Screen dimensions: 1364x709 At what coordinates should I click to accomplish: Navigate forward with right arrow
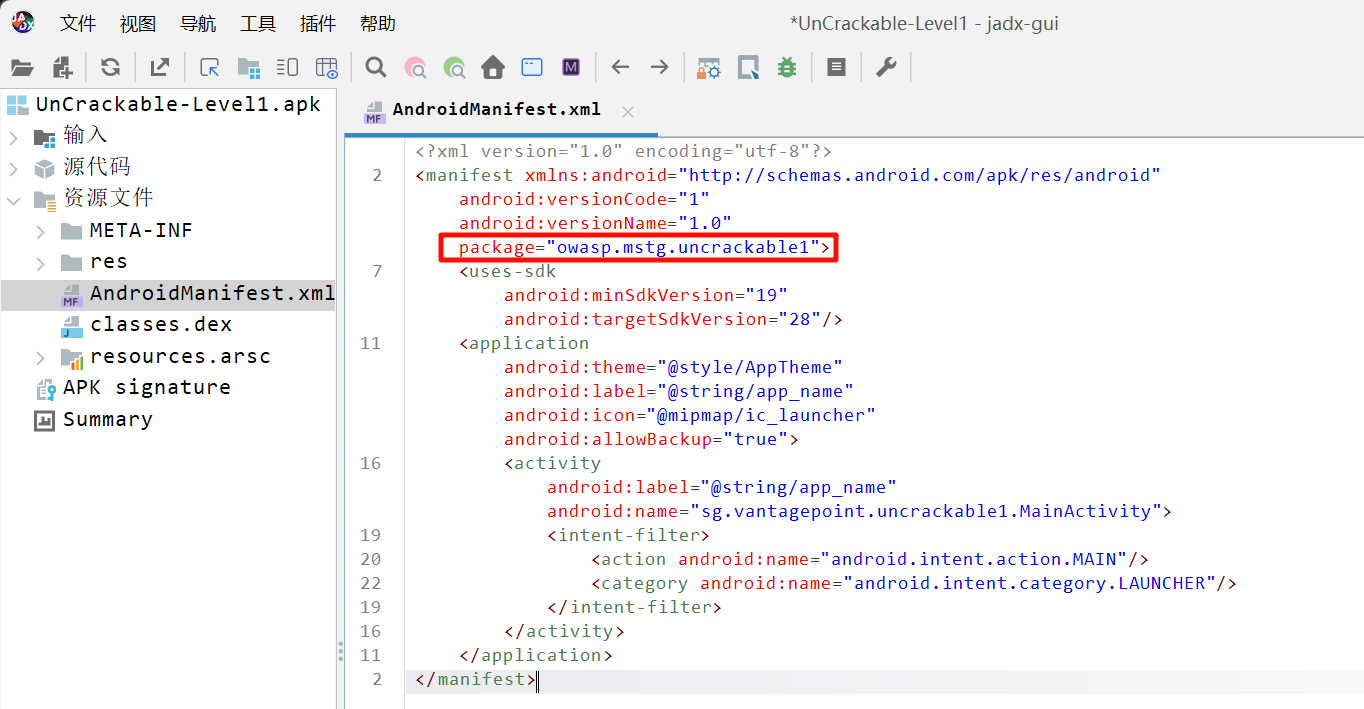coord(659,68)
